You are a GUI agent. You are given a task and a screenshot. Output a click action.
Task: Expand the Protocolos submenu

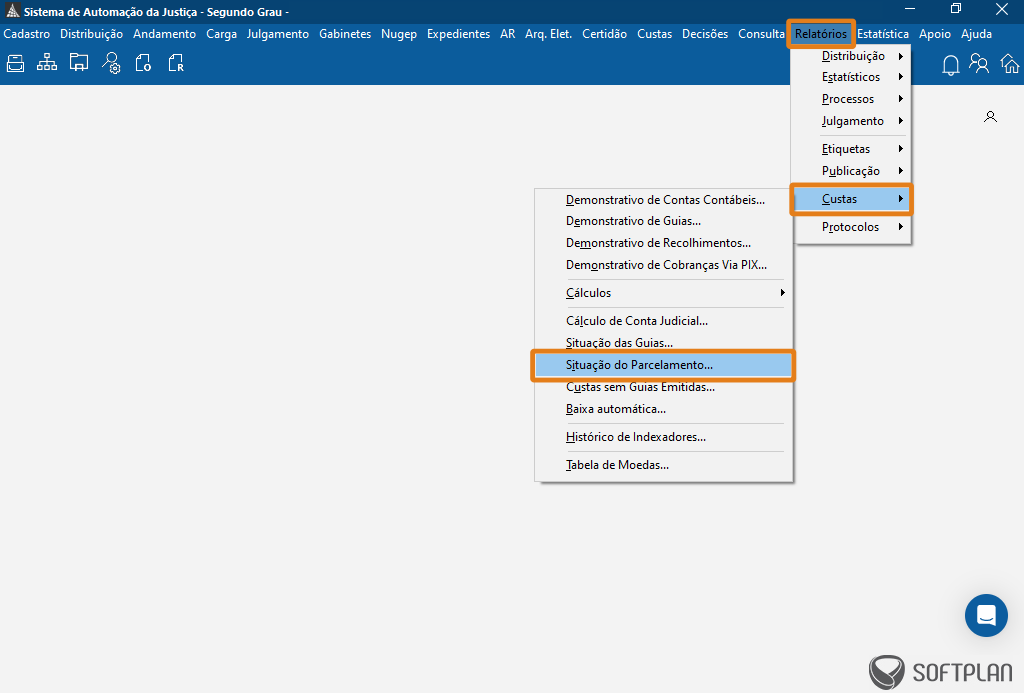point(851,227)
